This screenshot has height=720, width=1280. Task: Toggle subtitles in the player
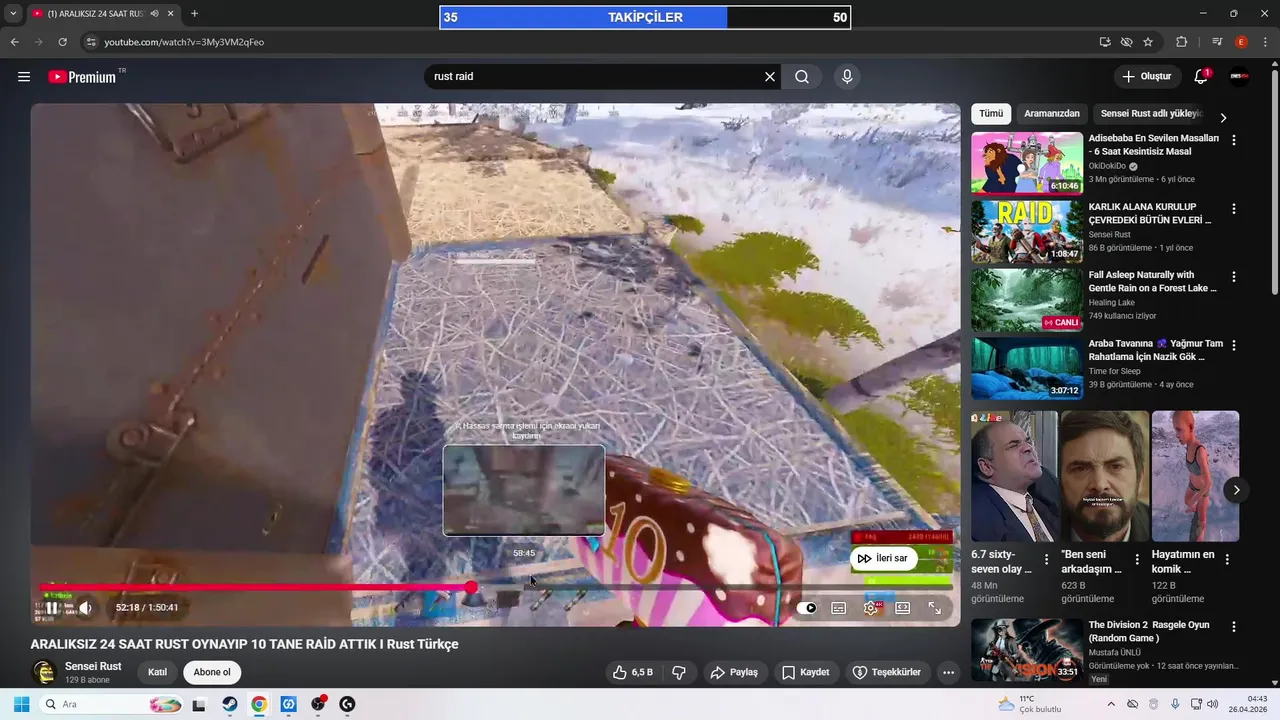[x=839, y=608]
